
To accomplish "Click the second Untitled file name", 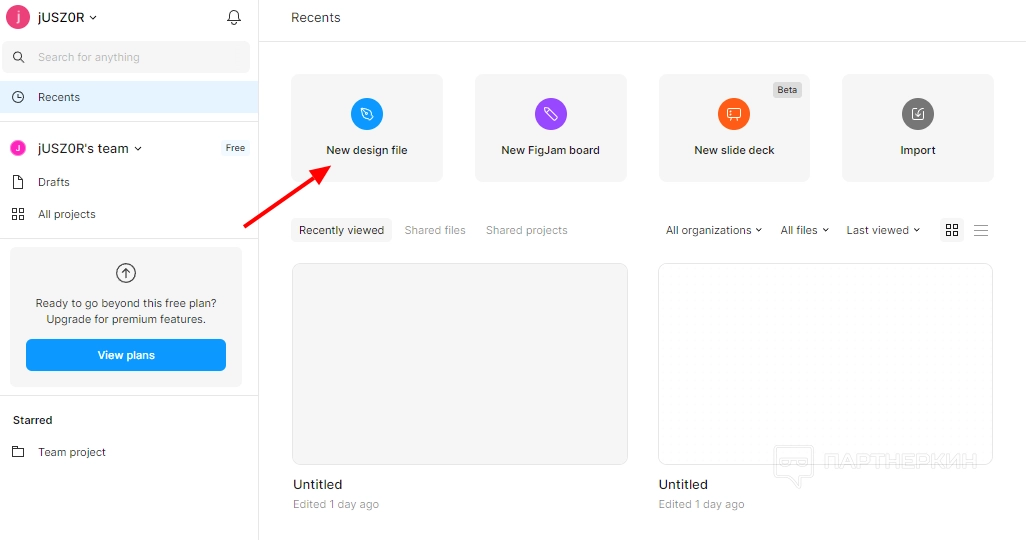I will (x=683, y=484).
